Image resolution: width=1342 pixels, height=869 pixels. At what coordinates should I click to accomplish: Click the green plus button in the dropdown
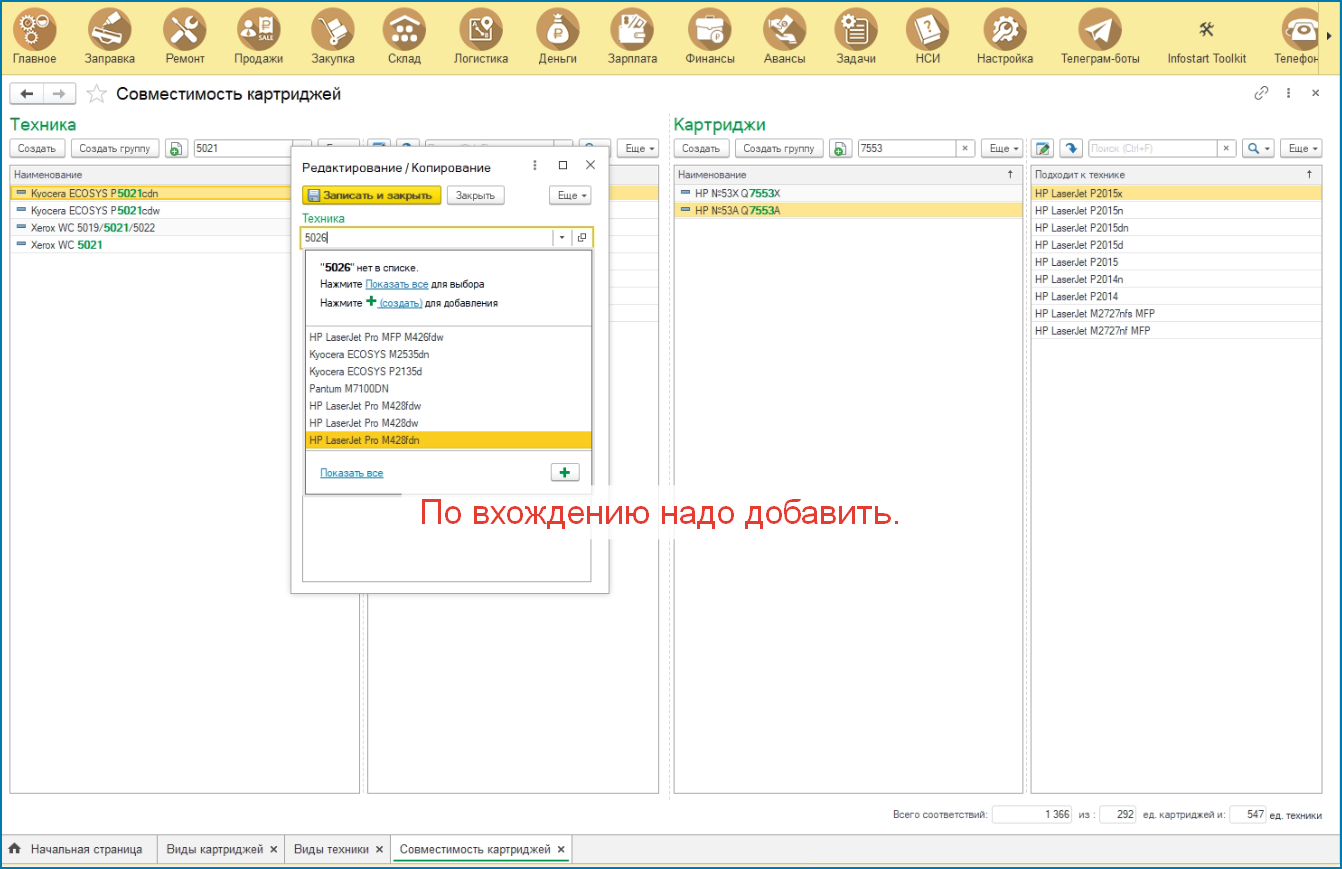click(565, 472)
